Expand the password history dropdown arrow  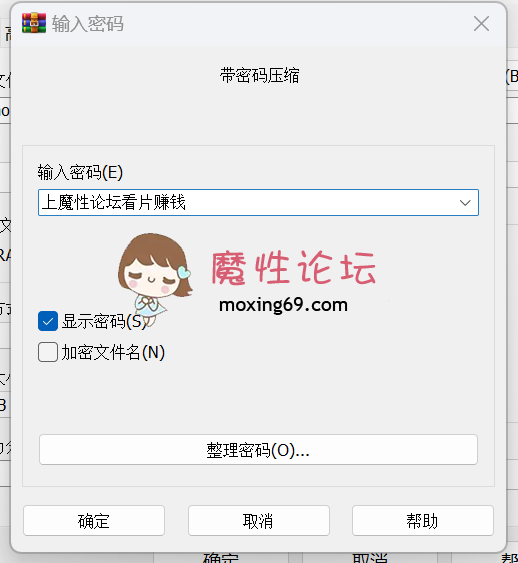click(x=465, y=203)
